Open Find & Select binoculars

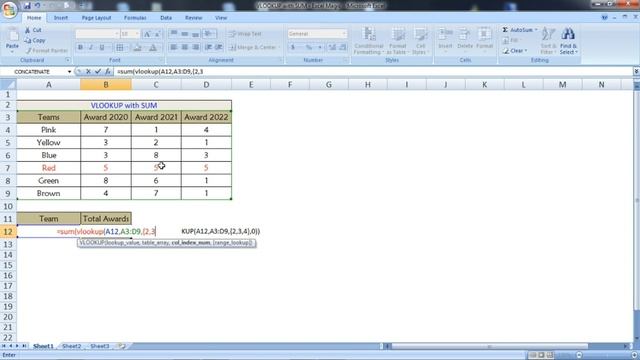[568, 41]
